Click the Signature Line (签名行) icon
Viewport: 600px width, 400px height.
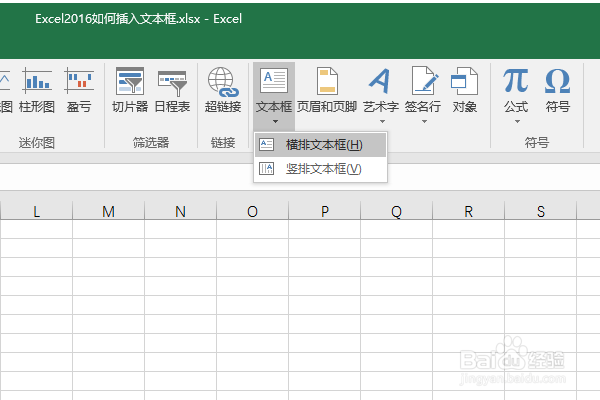pyautogui.click(x=424, y=81)
